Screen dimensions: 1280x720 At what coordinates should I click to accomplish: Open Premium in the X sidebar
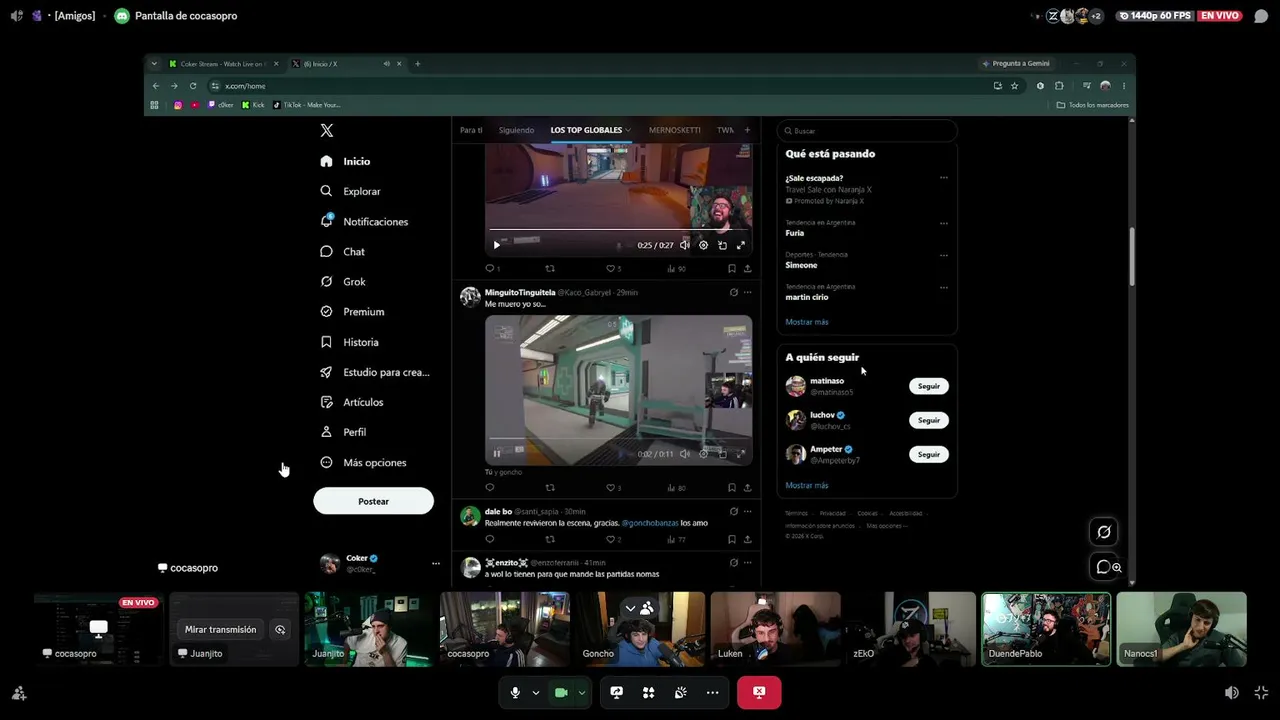(351, 312)
